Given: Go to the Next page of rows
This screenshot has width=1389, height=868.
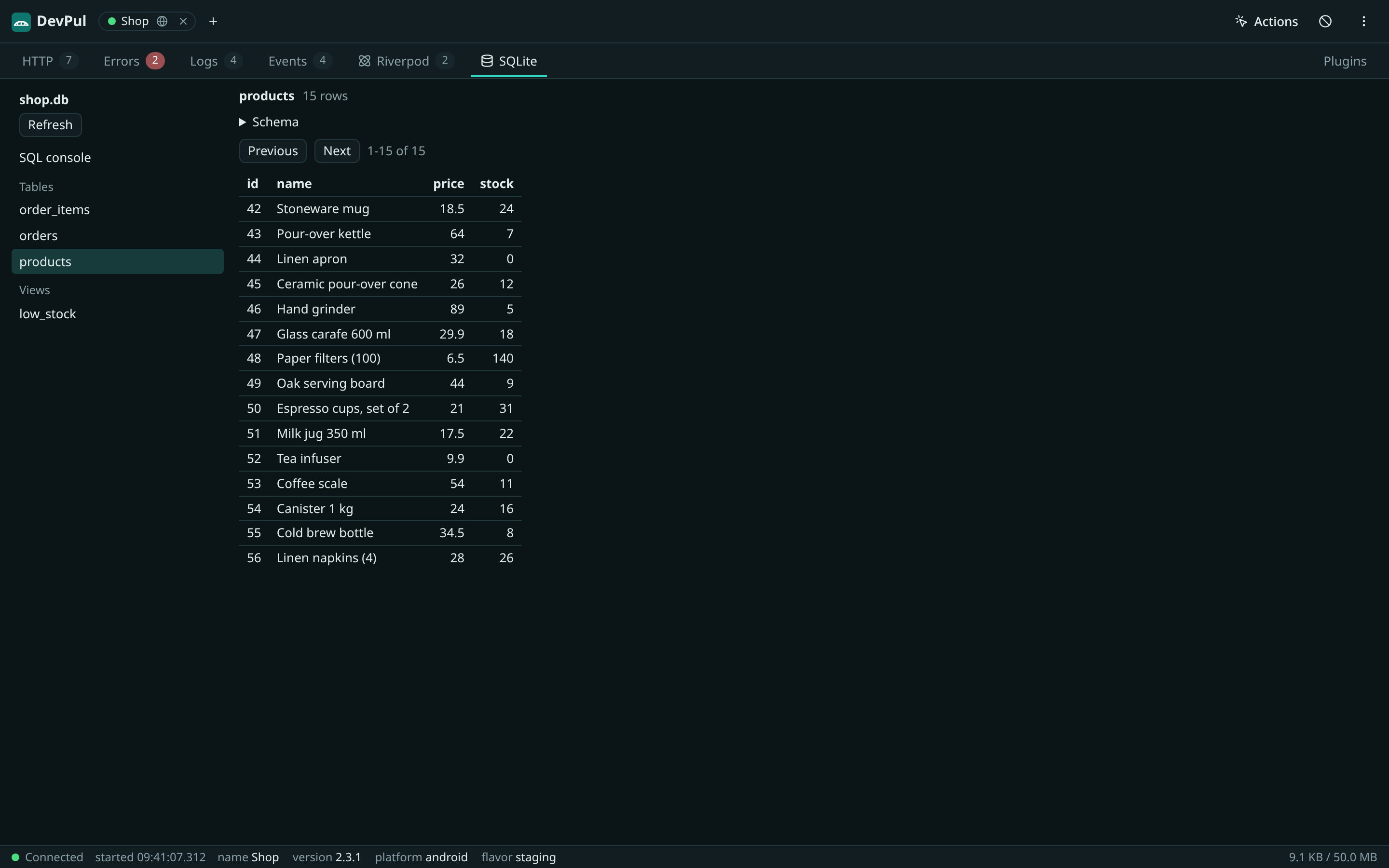Looking at the screenshot, I should [337, 151].
